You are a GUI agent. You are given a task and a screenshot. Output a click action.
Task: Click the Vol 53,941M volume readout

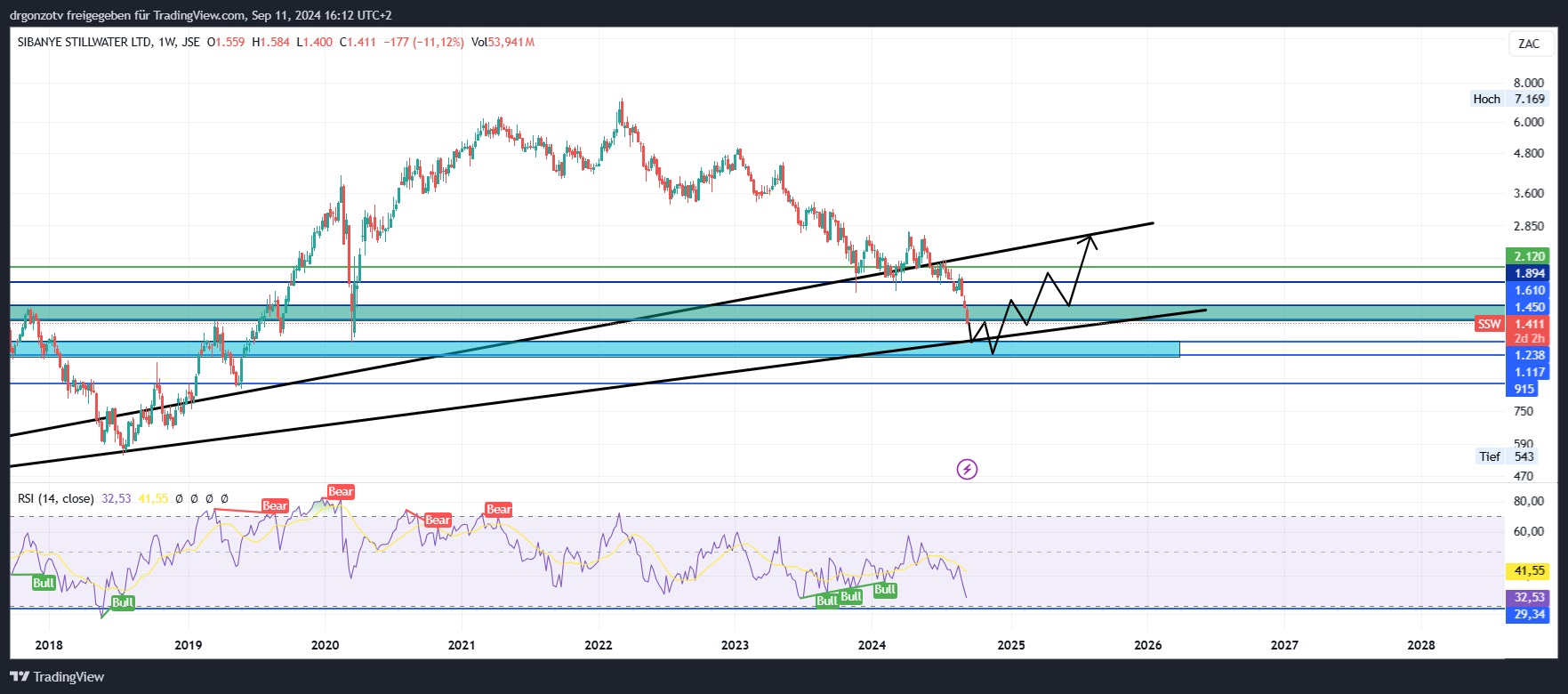coord(503,42)
